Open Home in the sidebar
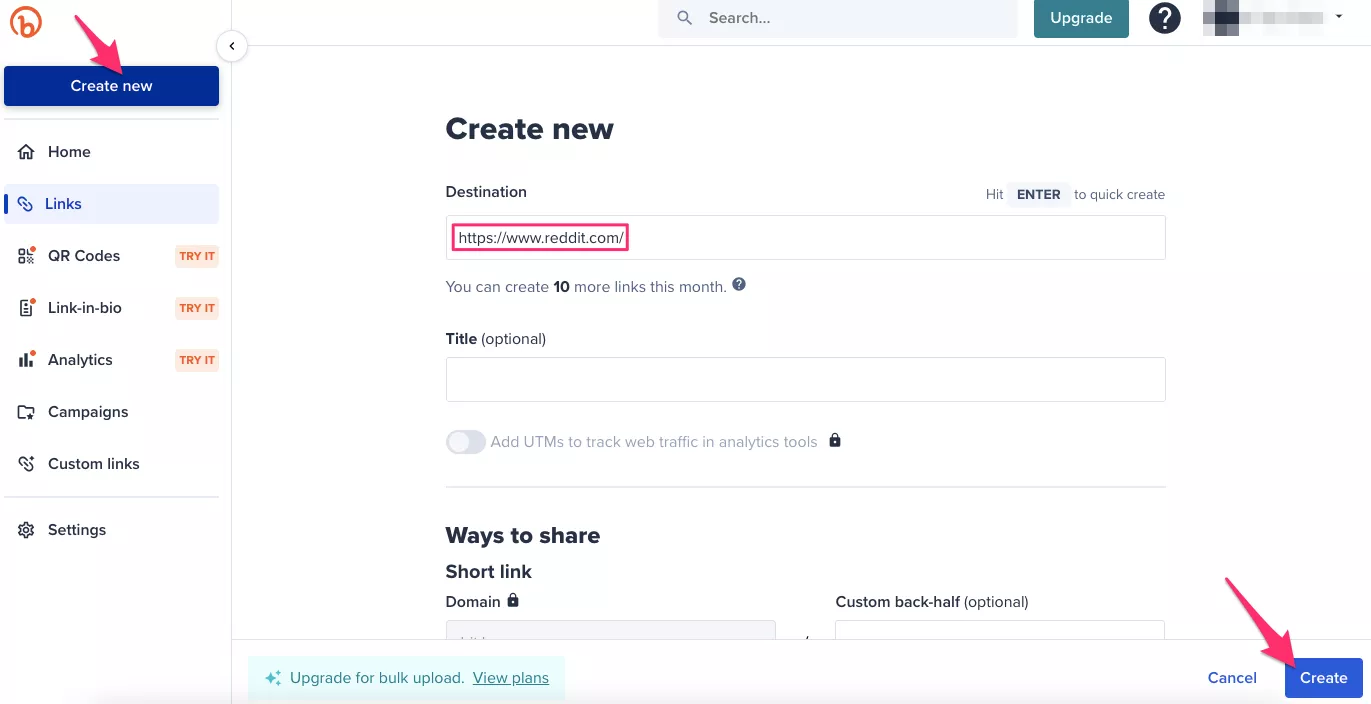Screen dimensions: 1371x704 pyautogui.click(x=111, y=152)
